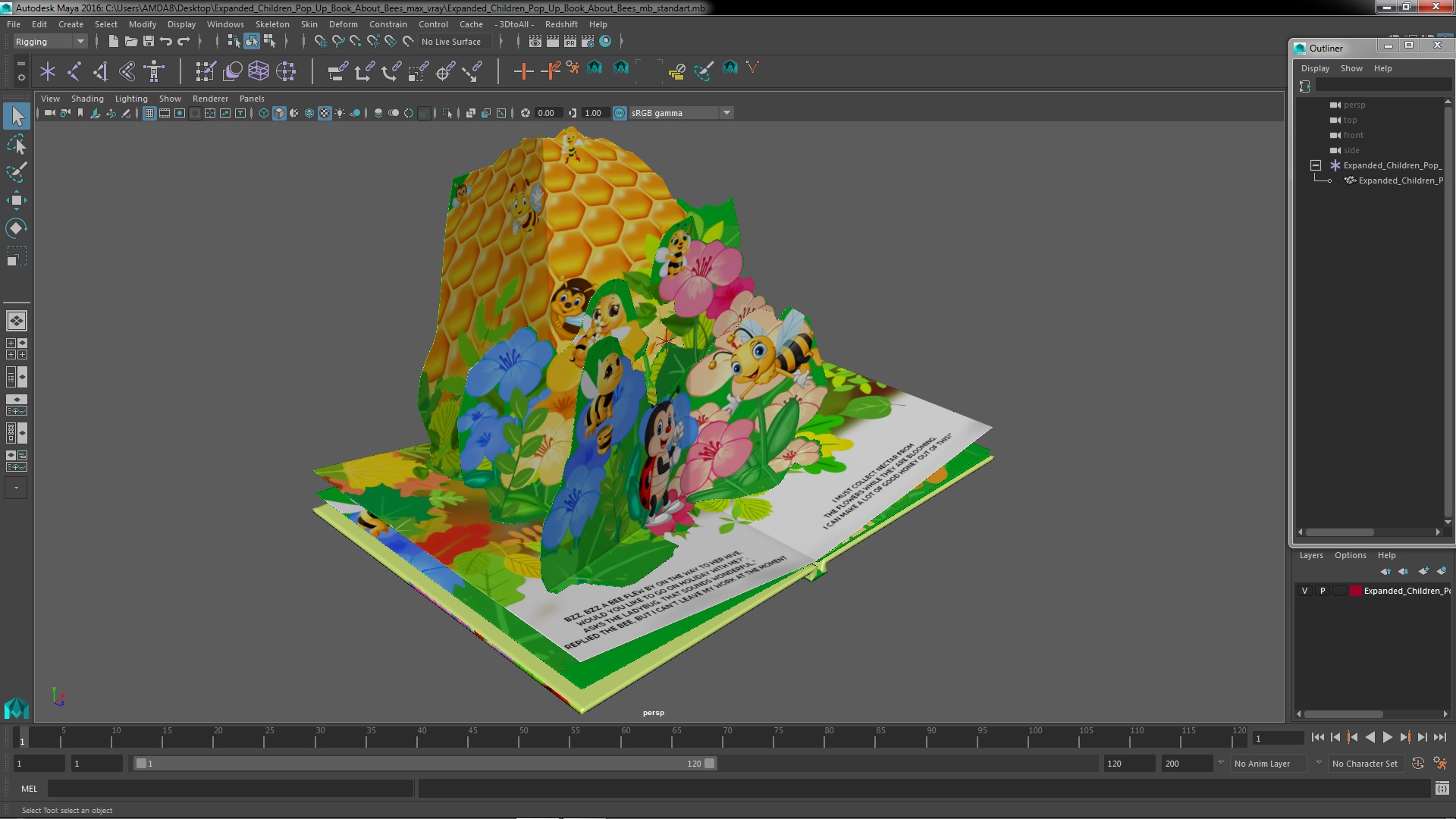Save the scene with disk icon

pos(148,42)
